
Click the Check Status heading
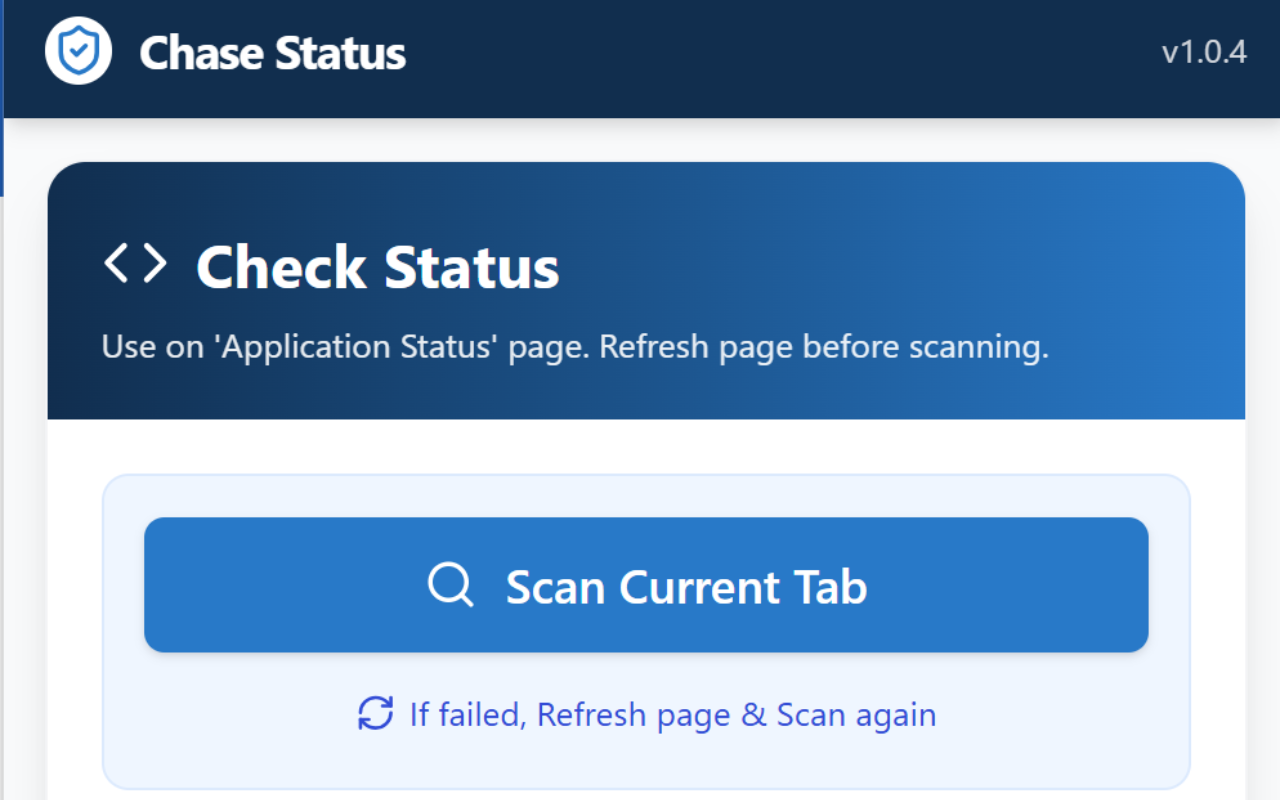coord(377,266)
